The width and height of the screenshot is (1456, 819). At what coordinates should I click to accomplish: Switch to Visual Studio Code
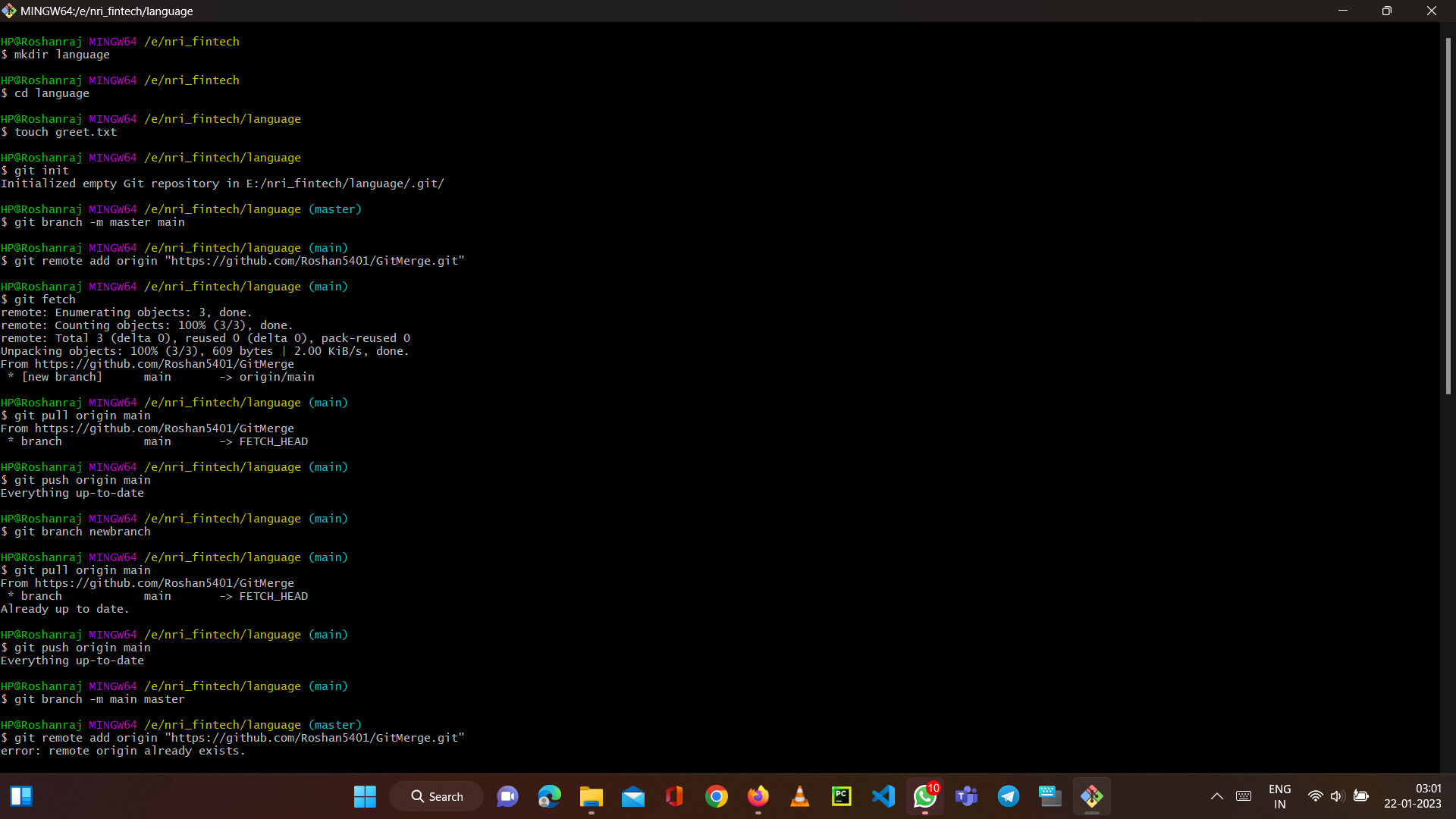[x=883, y=796]
